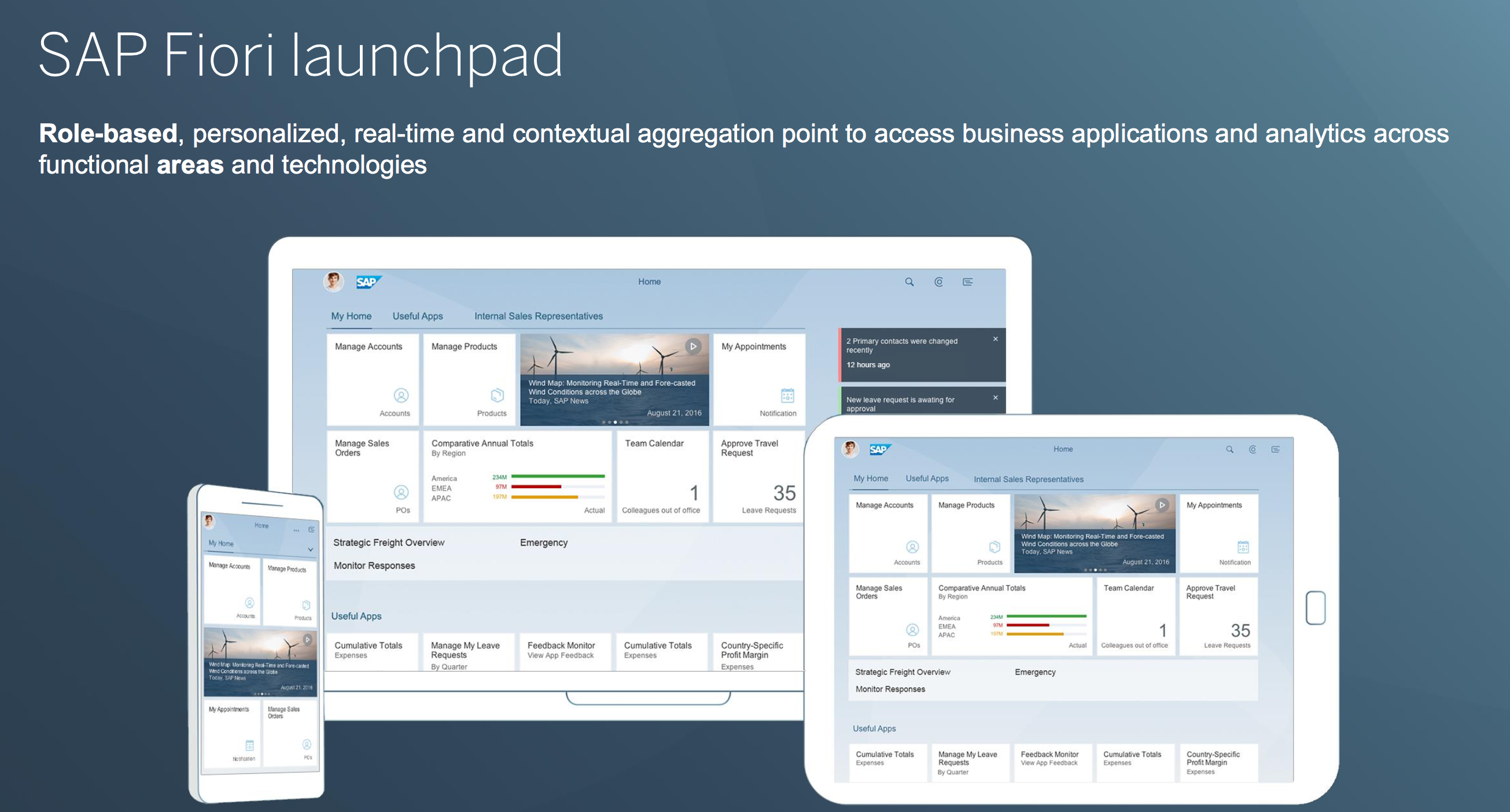Click Products icon in laptop Manage Products tile
The height and width of the screenshot is (812, 1510).
click(x=497, y=395)
